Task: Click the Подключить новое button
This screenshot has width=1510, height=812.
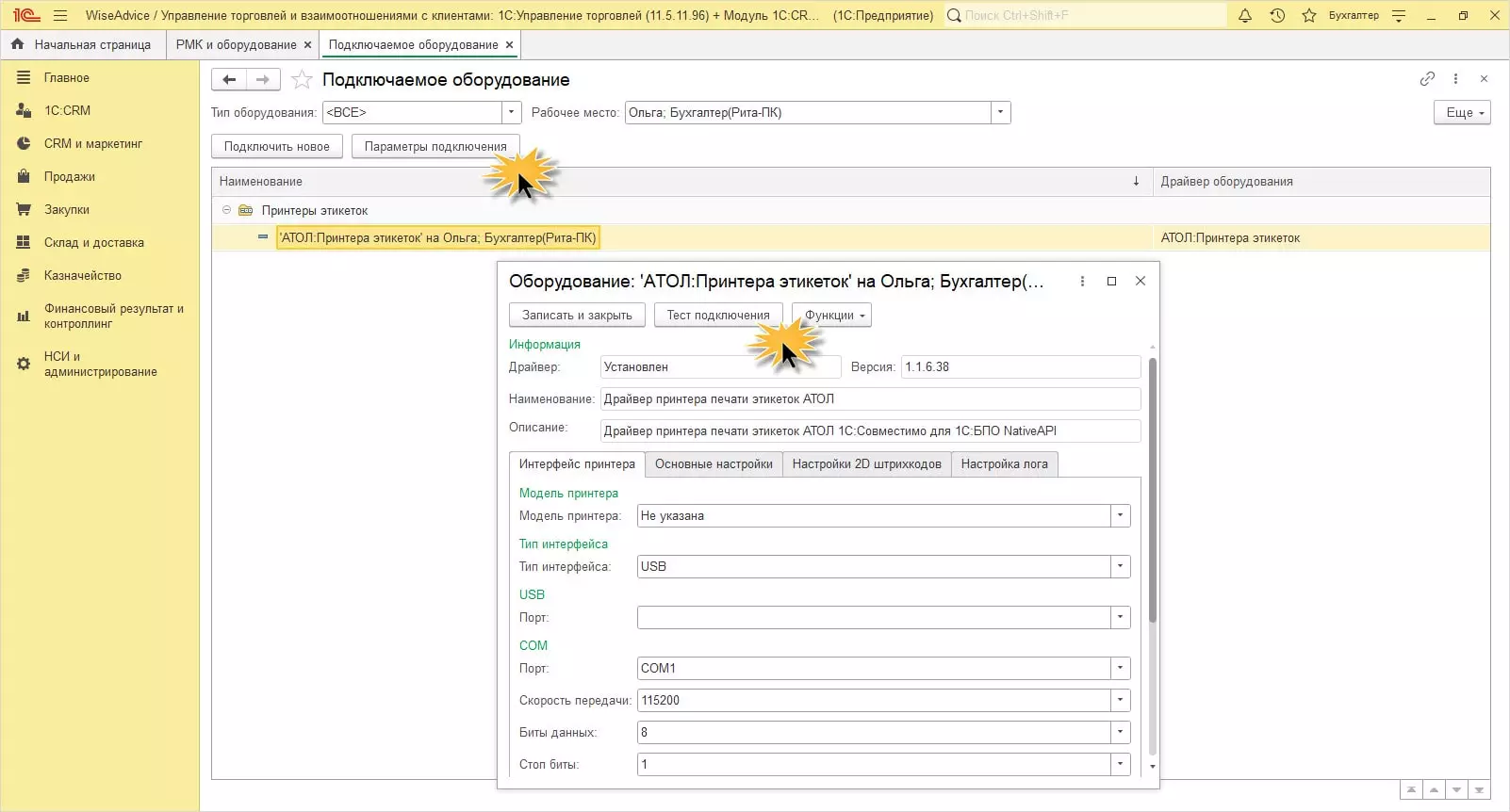Action: (x=277, y=147)
